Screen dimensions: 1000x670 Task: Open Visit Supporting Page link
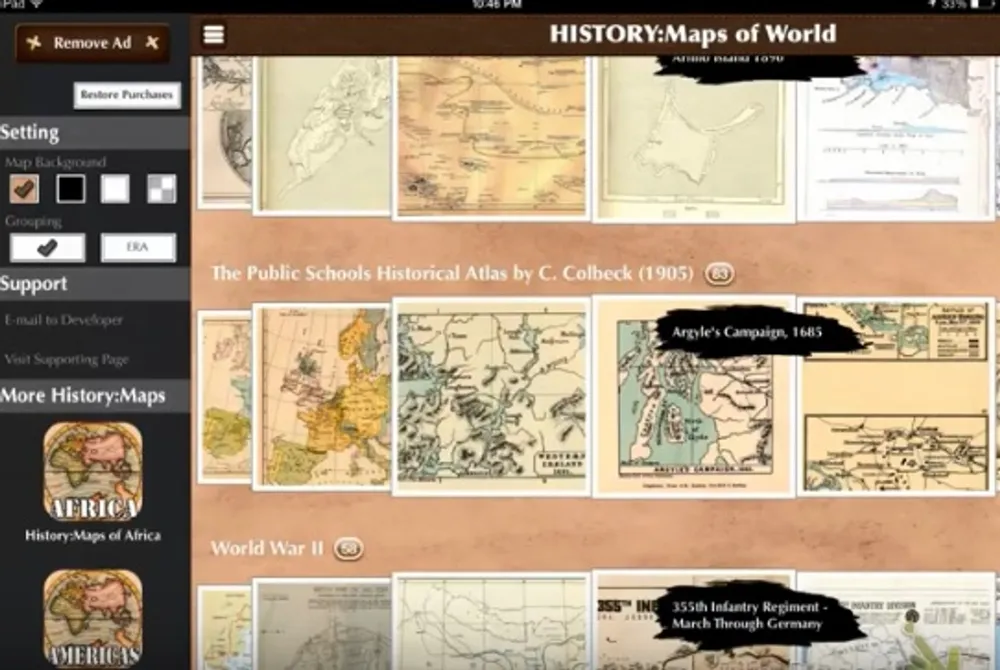point(67,360)
